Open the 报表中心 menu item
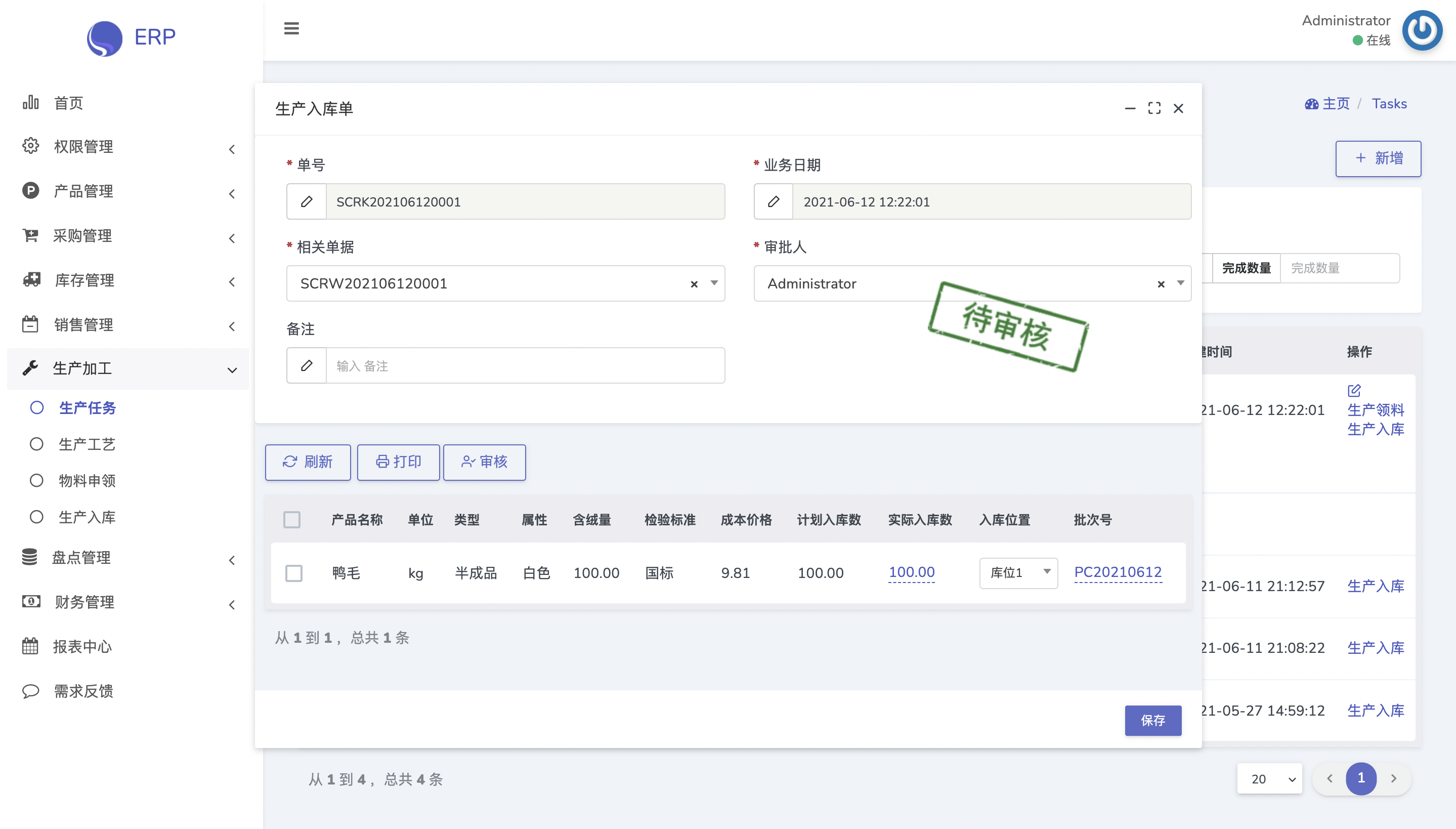 82,646
